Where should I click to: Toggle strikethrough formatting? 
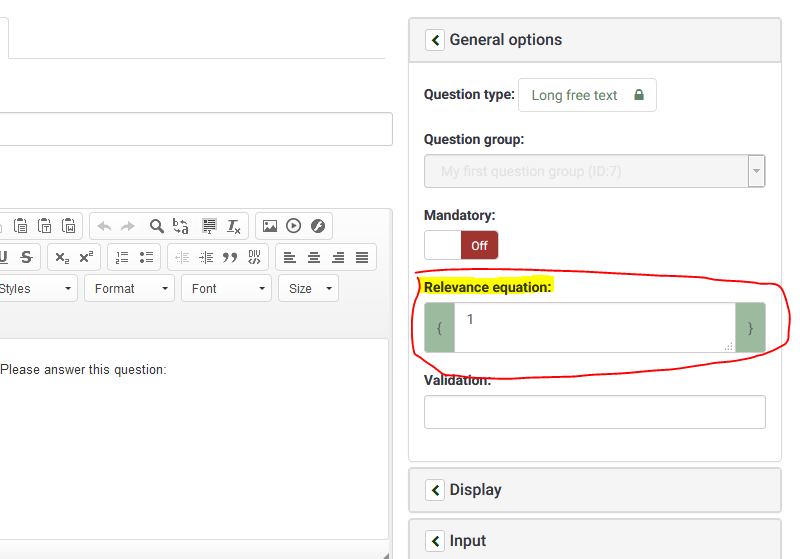(26, 257)
